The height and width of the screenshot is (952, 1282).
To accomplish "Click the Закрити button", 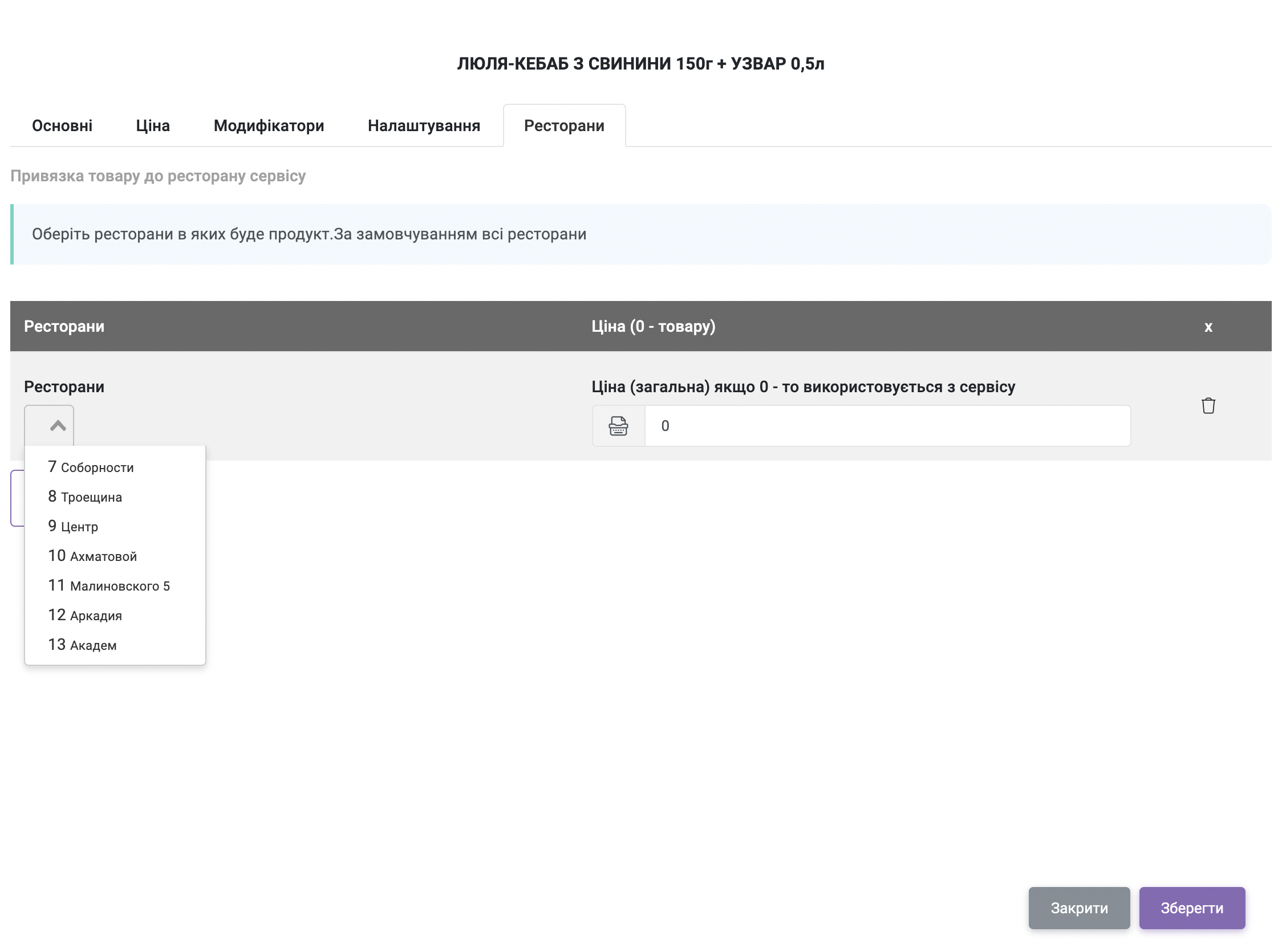I will [1078, 908].
